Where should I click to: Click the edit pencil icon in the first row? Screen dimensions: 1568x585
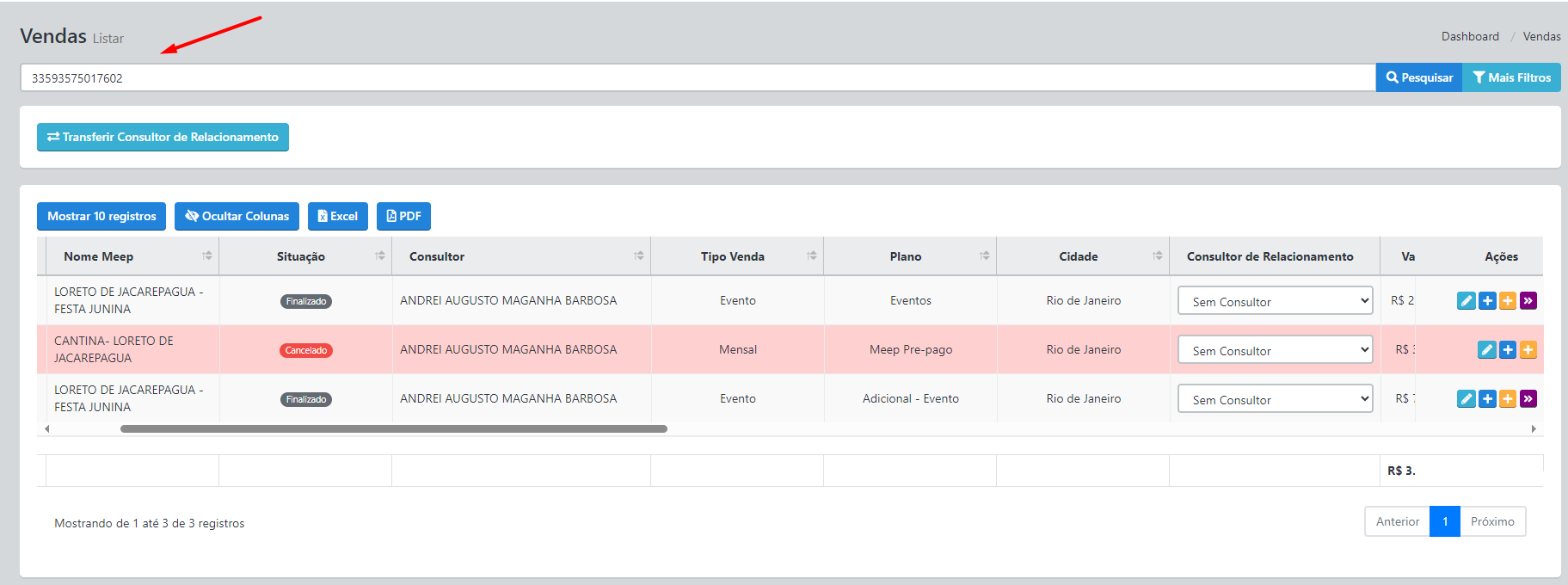pos(1466,301)
